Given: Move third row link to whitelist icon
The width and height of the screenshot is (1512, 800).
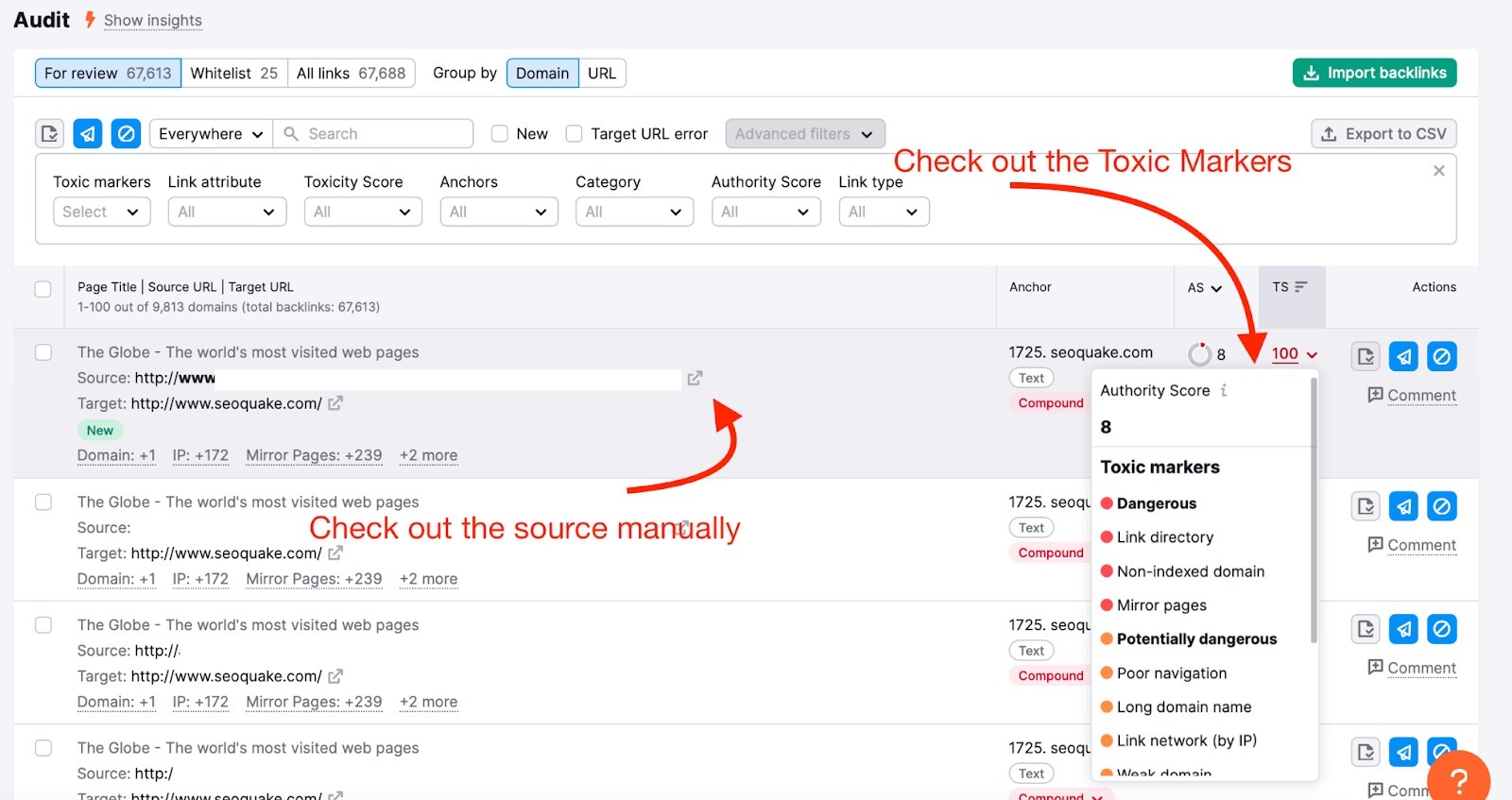Looking at the screenshot, I should (1366, 629).
